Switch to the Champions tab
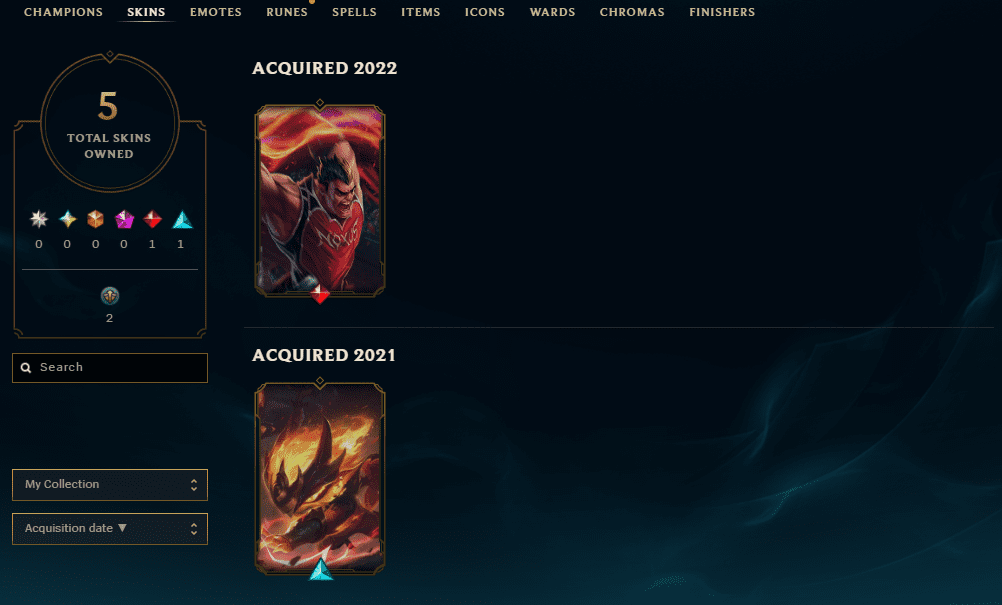1002x605 pixels. pos(63,12)
